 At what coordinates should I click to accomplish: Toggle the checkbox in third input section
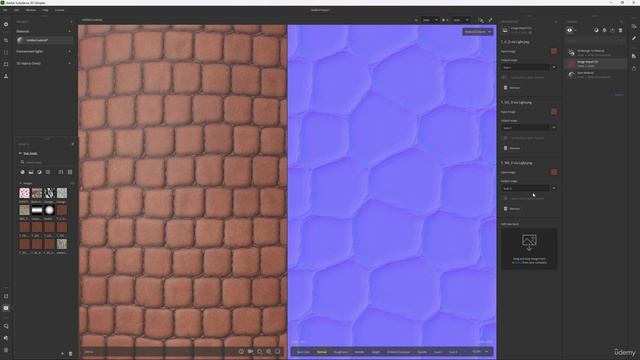coord(505,198)
